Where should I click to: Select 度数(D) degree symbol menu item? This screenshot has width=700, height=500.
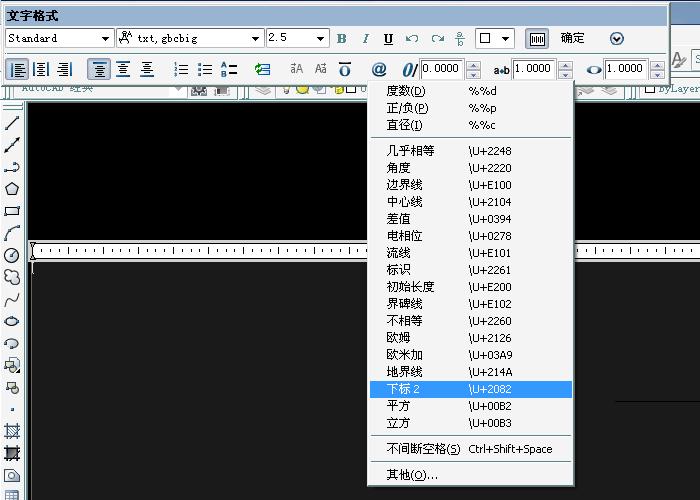coord(471,91)
